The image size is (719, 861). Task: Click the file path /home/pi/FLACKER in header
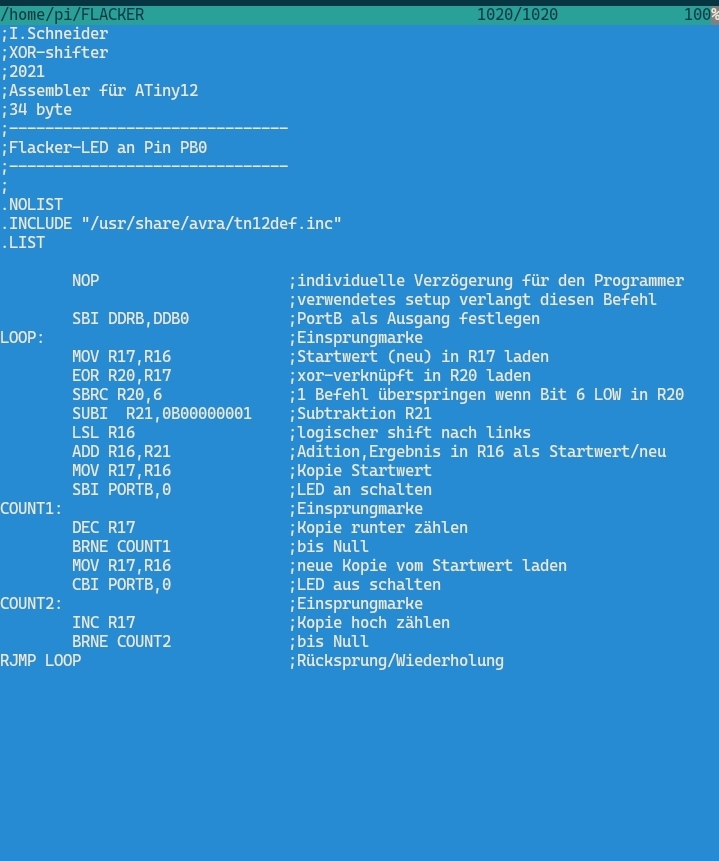point(72,15)
